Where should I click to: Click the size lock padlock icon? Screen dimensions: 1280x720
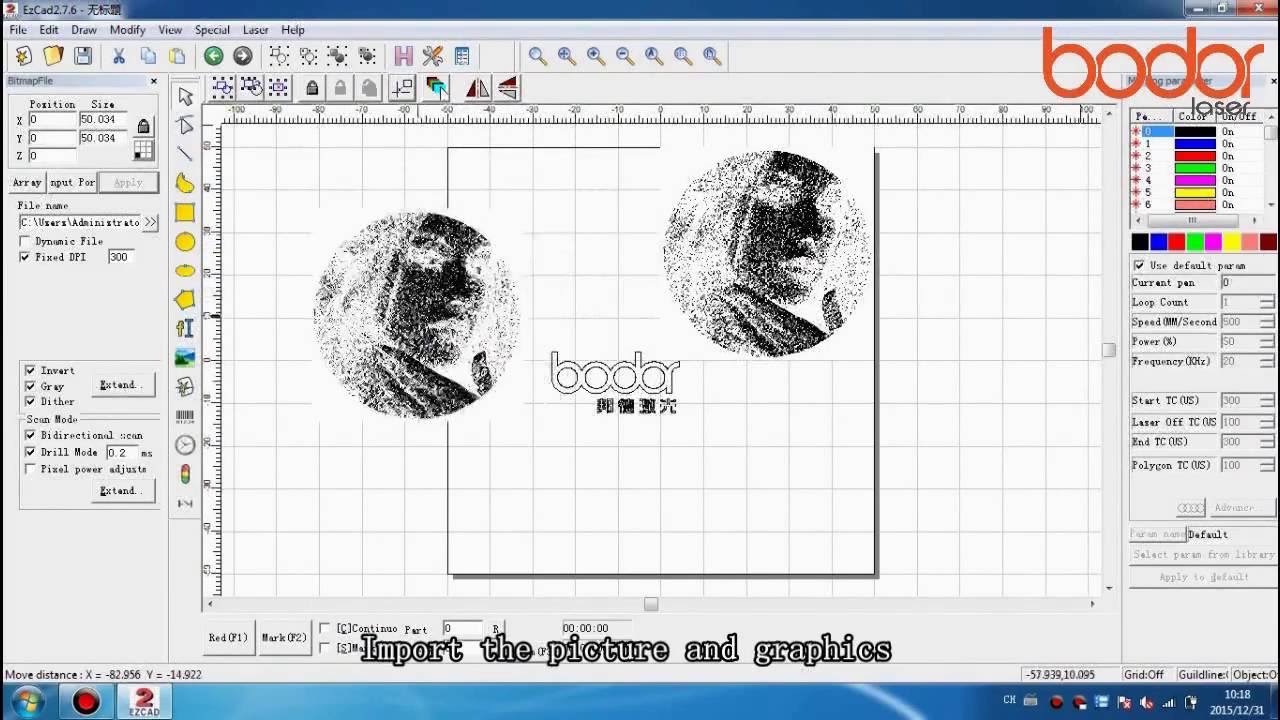(144, 126)
